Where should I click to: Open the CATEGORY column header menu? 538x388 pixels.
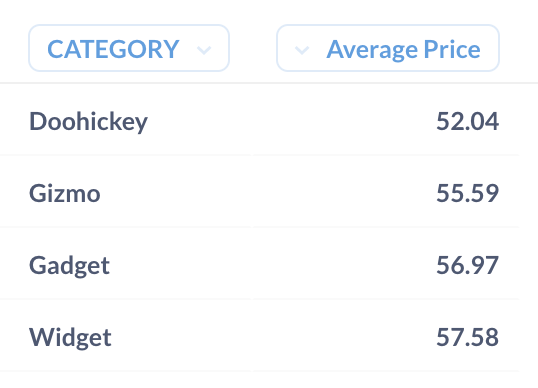coord(129,48)
